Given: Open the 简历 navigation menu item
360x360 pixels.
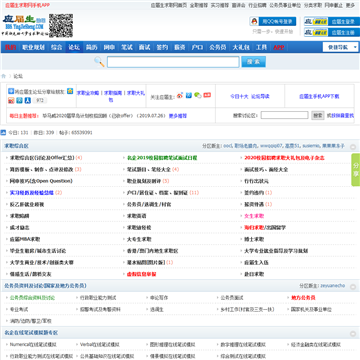Looking at the screenshot, I should click(91, 47).
